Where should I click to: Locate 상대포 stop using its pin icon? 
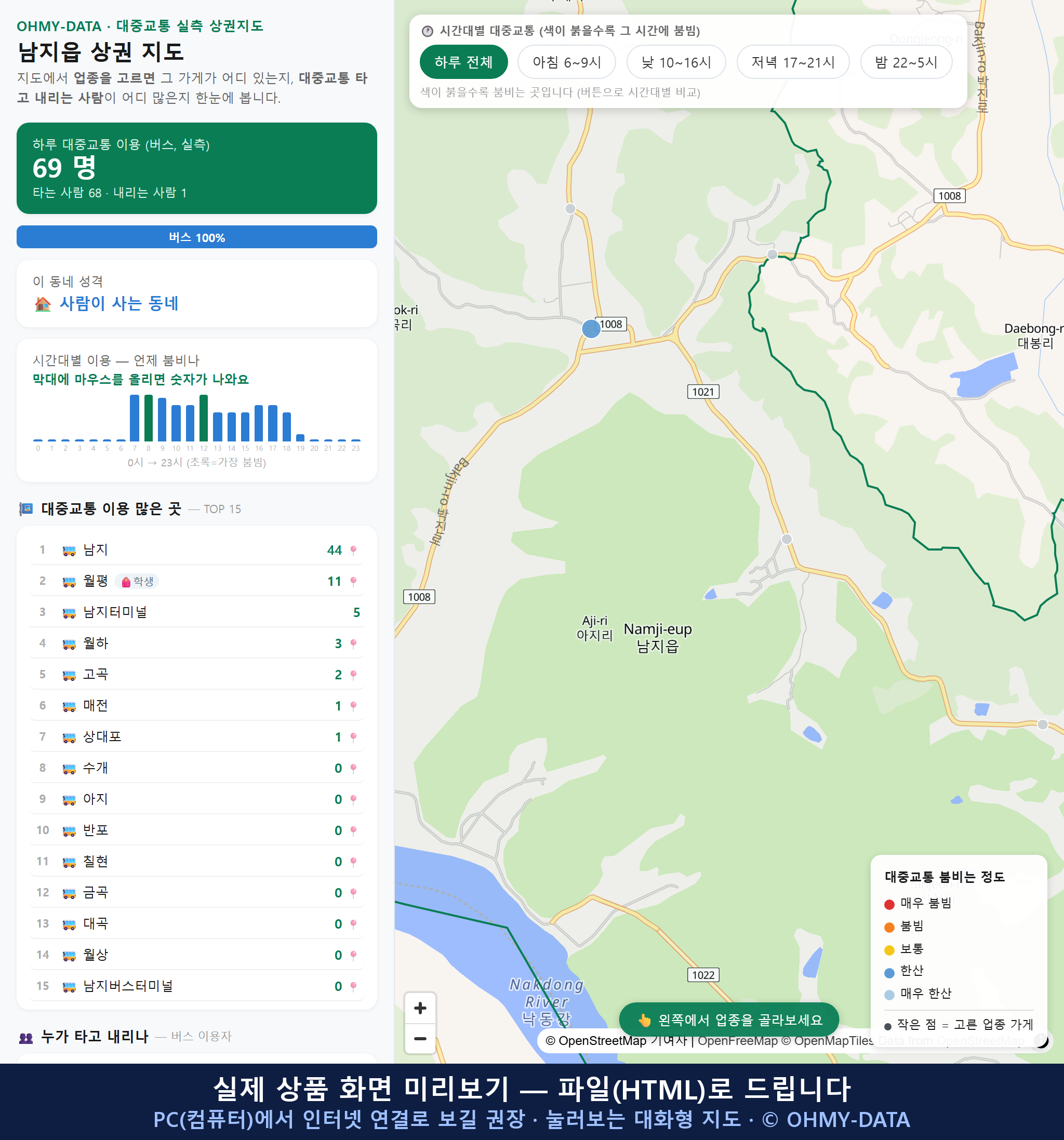pos(353,737)
